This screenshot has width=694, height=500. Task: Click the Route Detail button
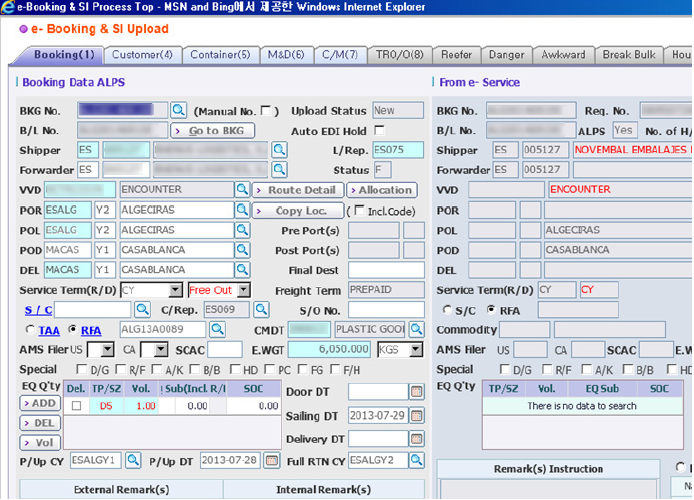click(298, 190)
